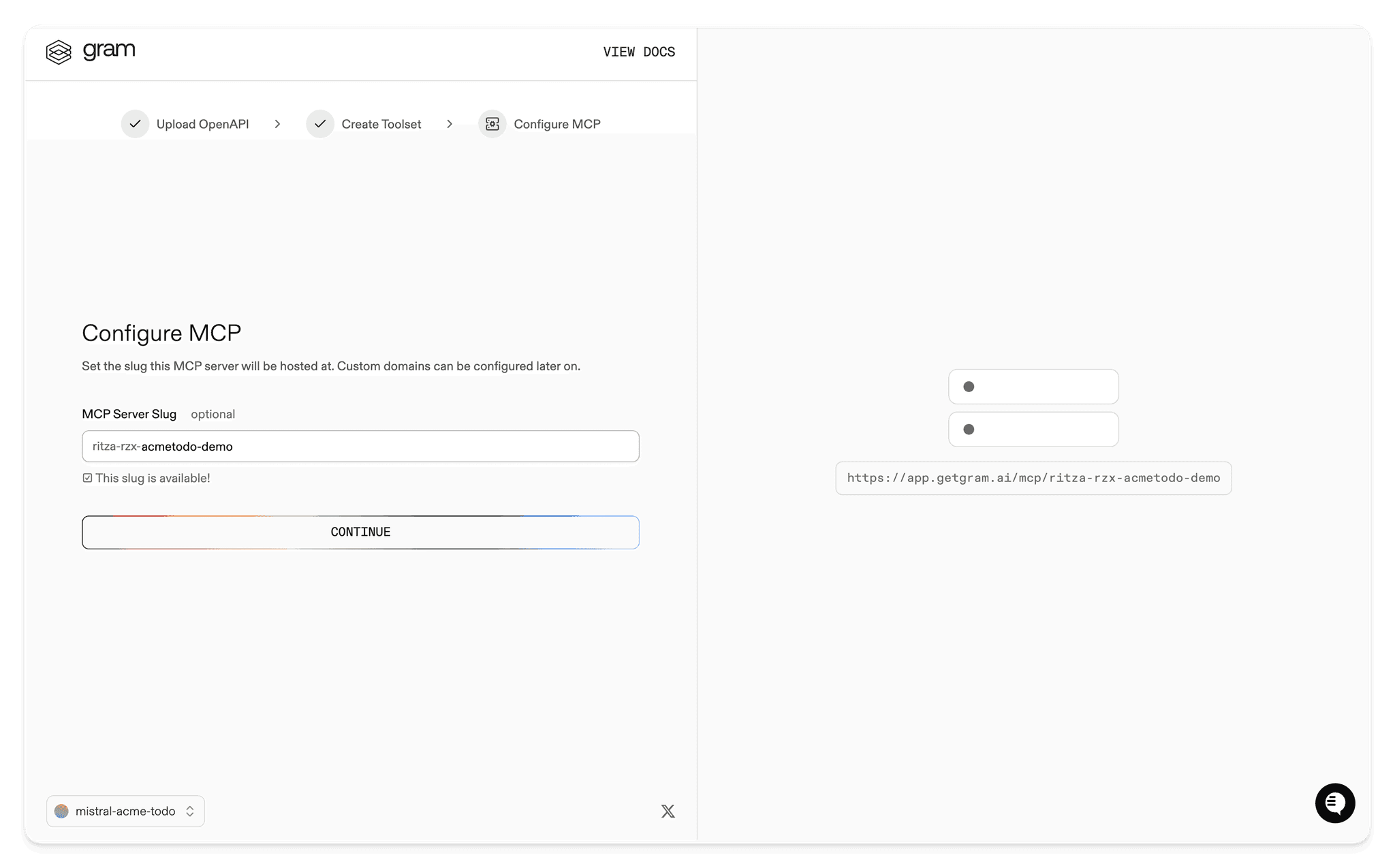Focus the MCP Server Slug input field
This screenshot has height=868, width=1395.
pos(360,446)
